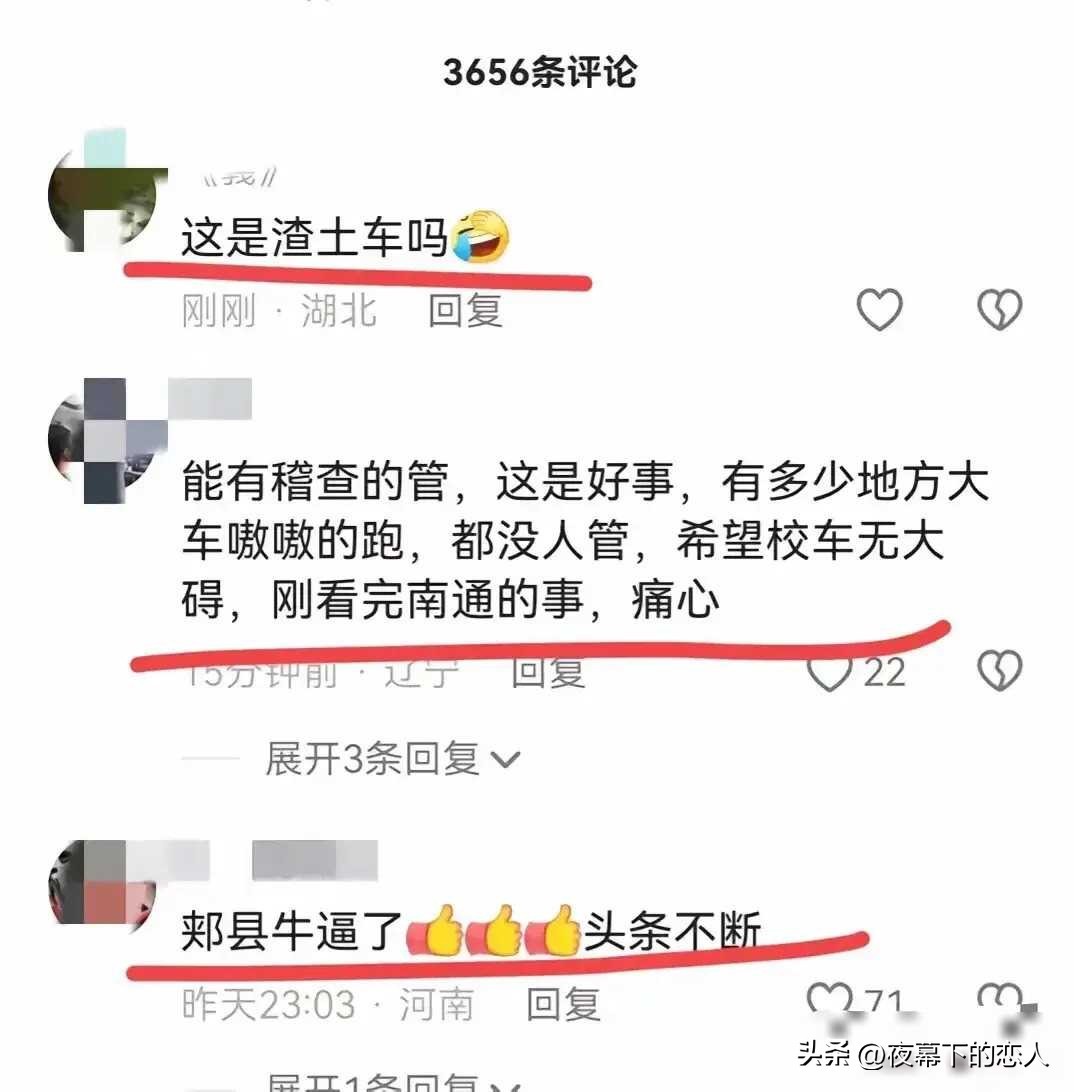The height and width of the screenshot is (1092, 1074).
Task: Reply to the comment from 辽宁
Action: (548, 673)
